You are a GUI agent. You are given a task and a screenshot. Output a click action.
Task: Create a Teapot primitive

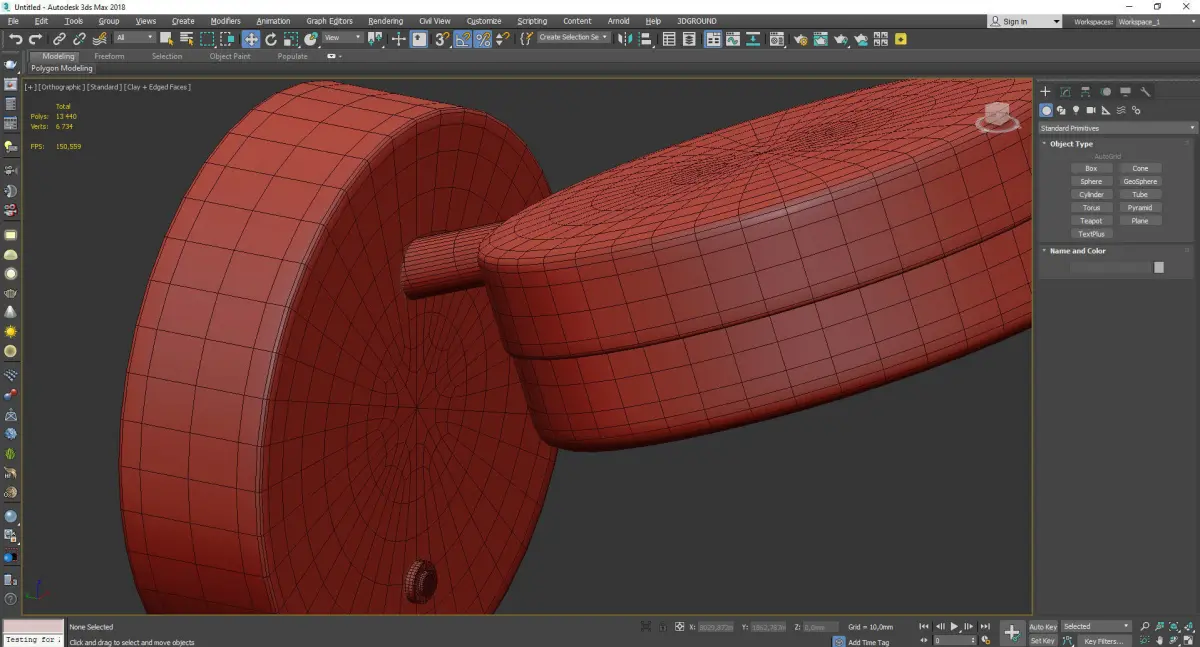(x=1091, y=220)
